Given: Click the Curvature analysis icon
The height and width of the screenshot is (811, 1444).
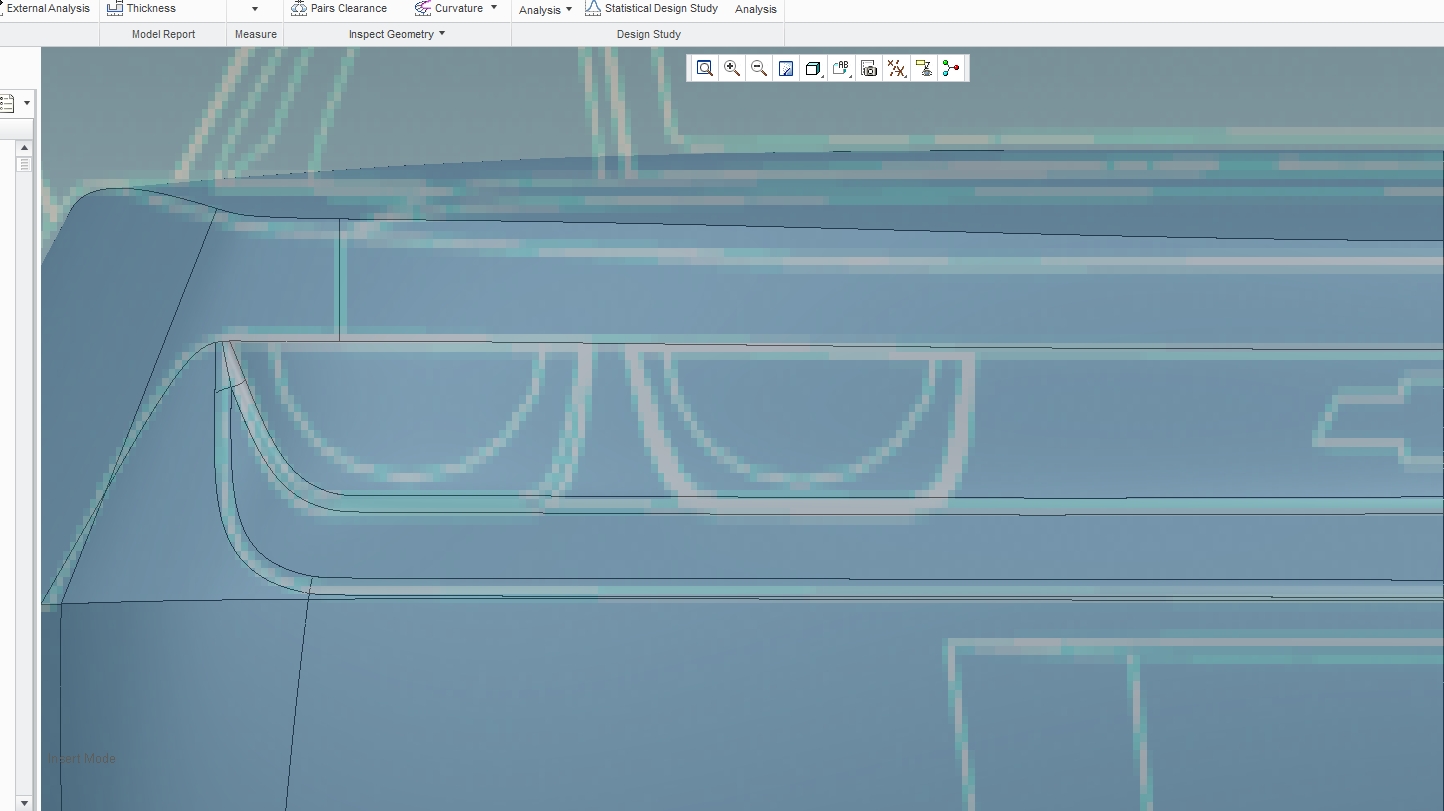Looking at the screenshot, I should [x=423, y=8].
